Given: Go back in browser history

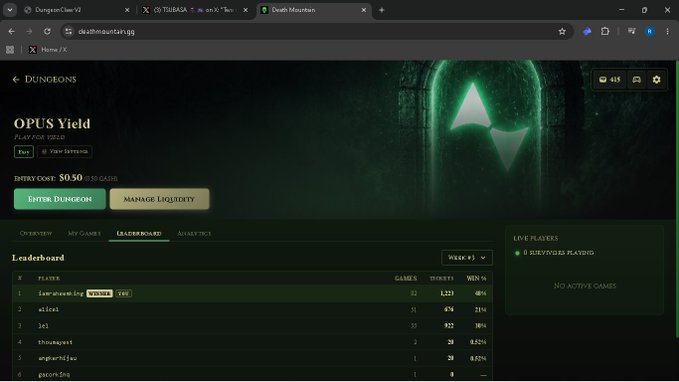Looking at the screenshot, I should (11, 31).
